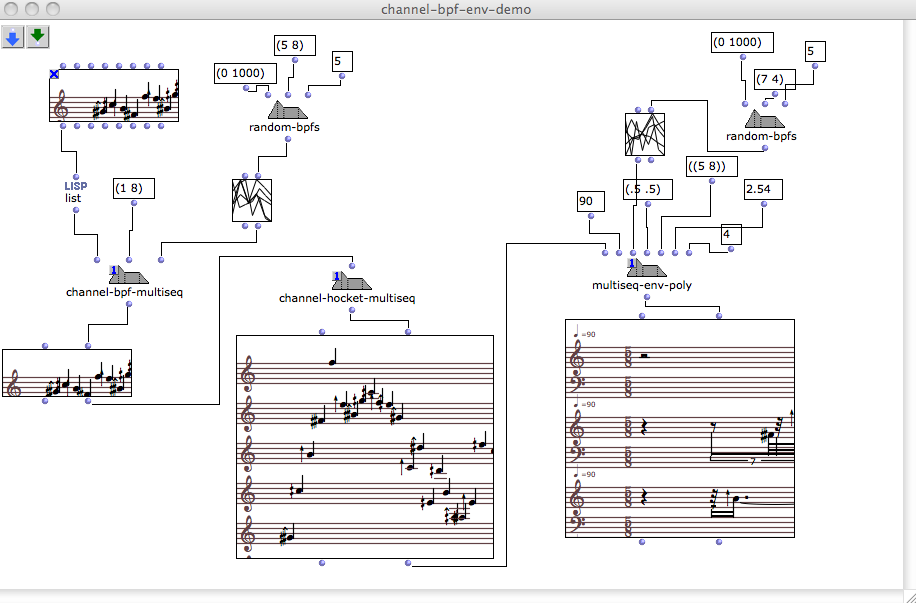Select the BPF graph above channel-hocket-multiseq
Viewport: 916px width, 603px height.
[251, 199]
